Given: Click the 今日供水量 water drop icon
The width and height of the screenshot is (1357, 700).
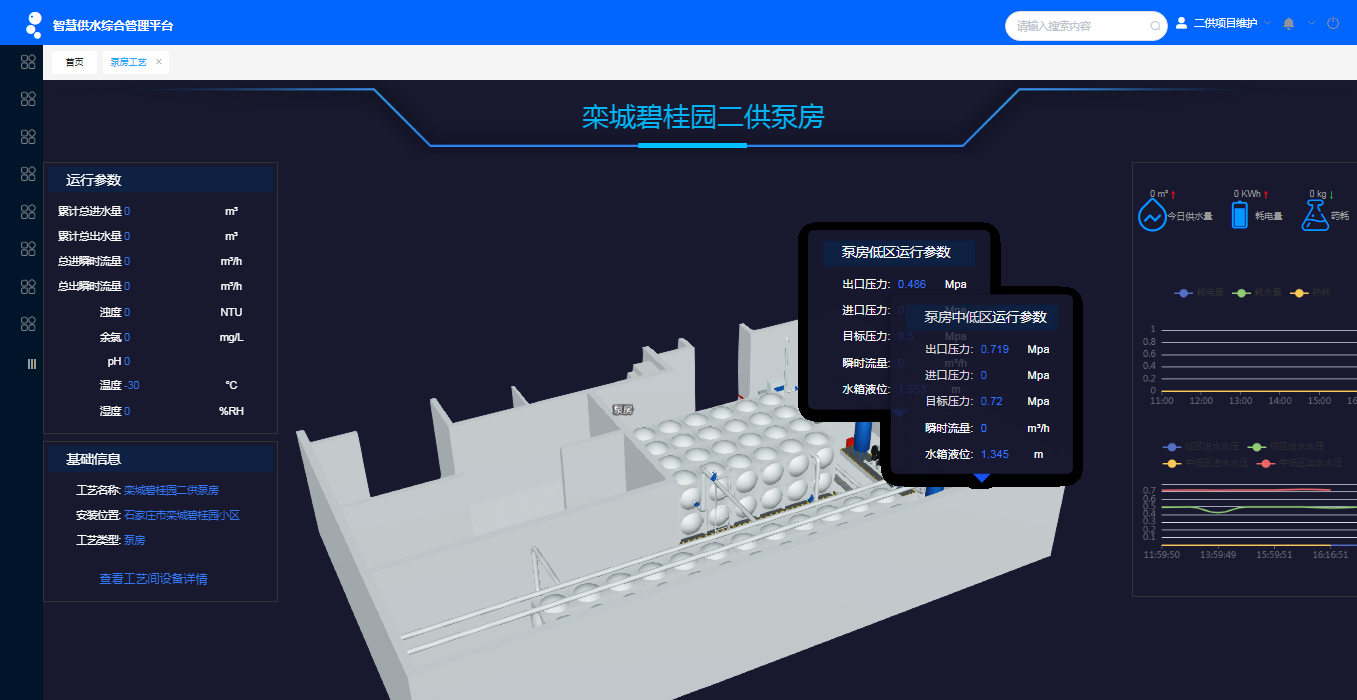Looking at the screenshot, I should (1153, 215).
